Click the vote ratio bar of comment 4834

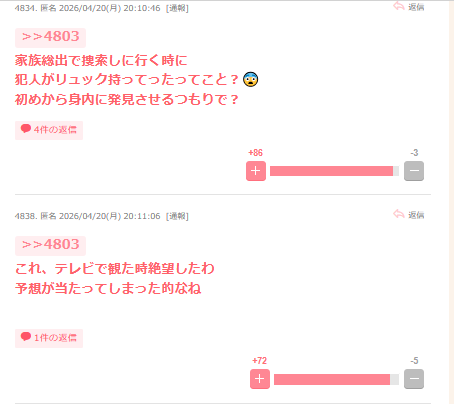pos(334,171)
